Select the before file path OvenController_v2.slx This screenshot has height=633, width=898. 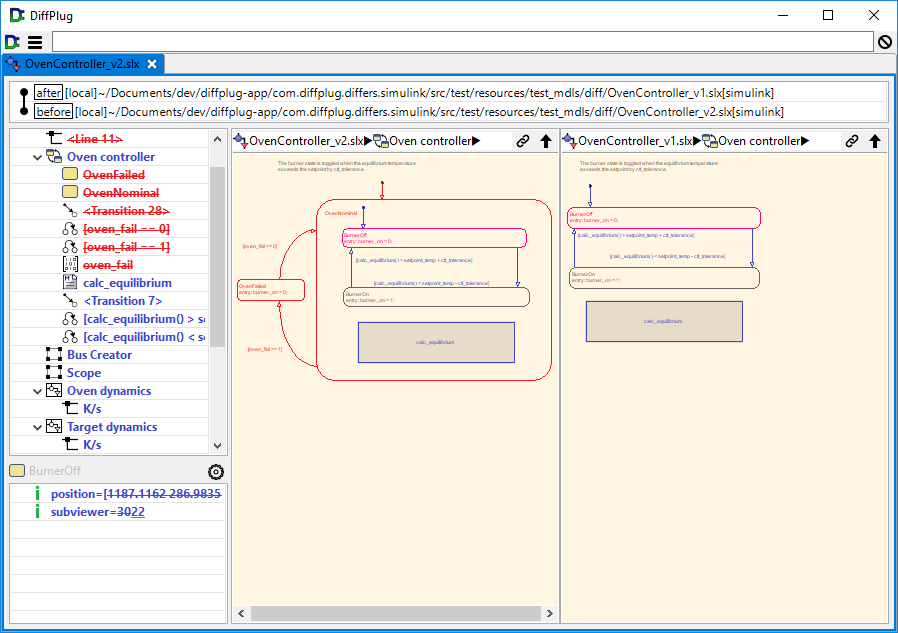pyautogui.click(x=429, y=112)
